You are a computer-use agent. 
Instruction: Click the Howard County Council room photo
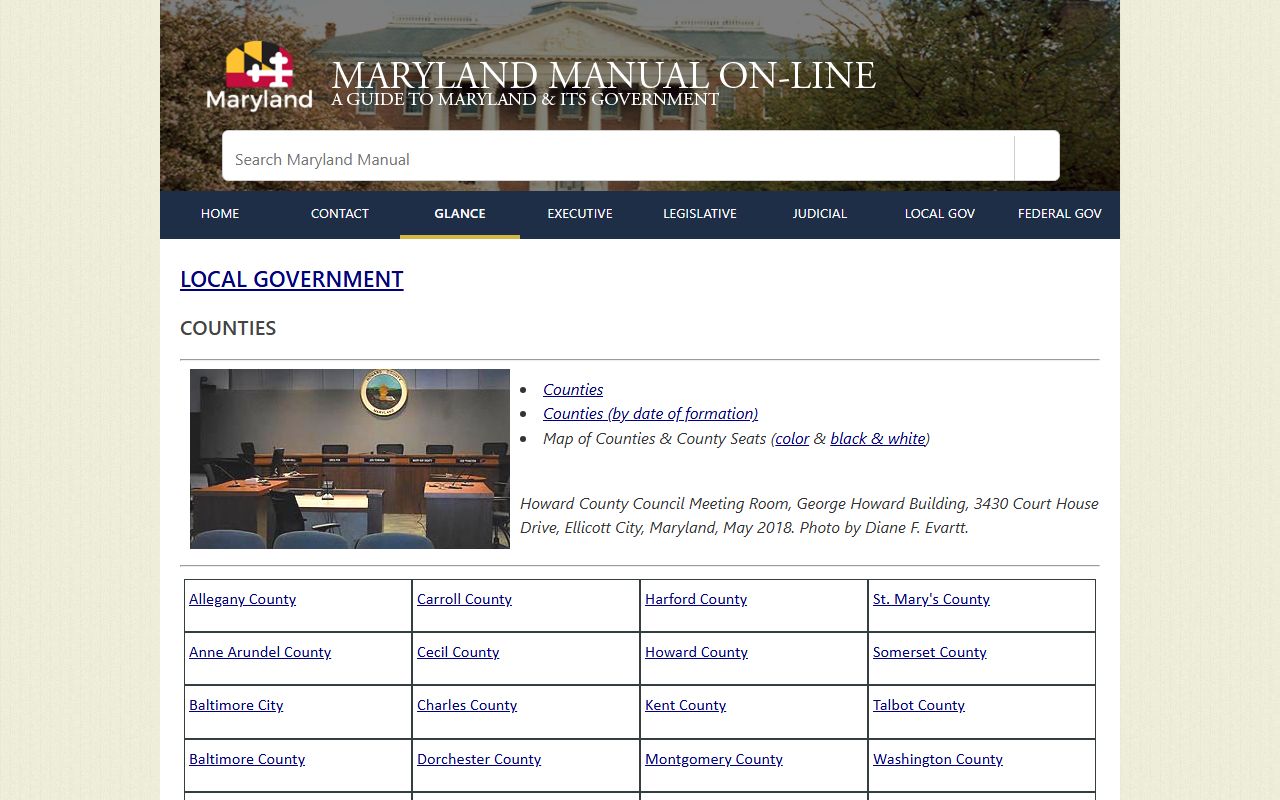(350, 459)
